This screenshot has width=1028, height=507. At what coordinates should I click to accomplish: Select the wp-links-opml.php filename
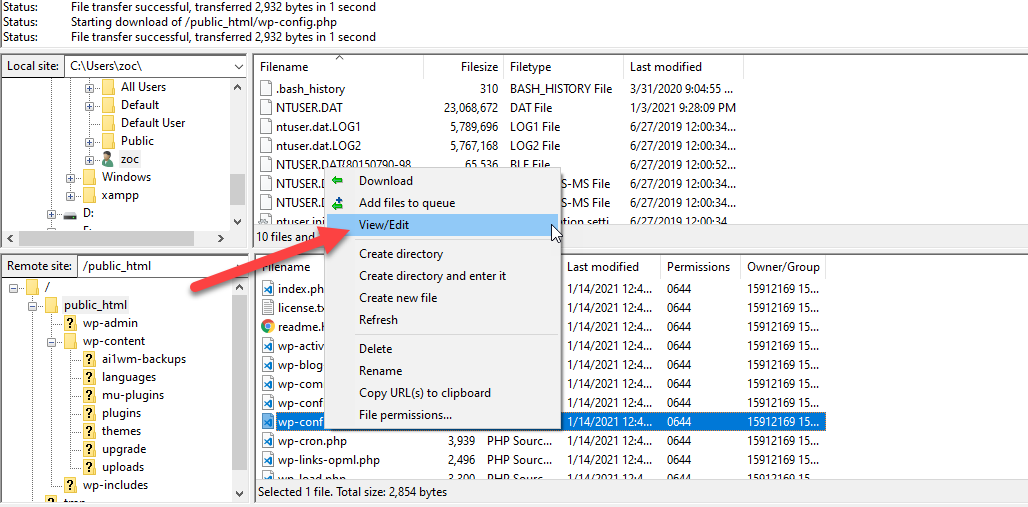point(328,460)
